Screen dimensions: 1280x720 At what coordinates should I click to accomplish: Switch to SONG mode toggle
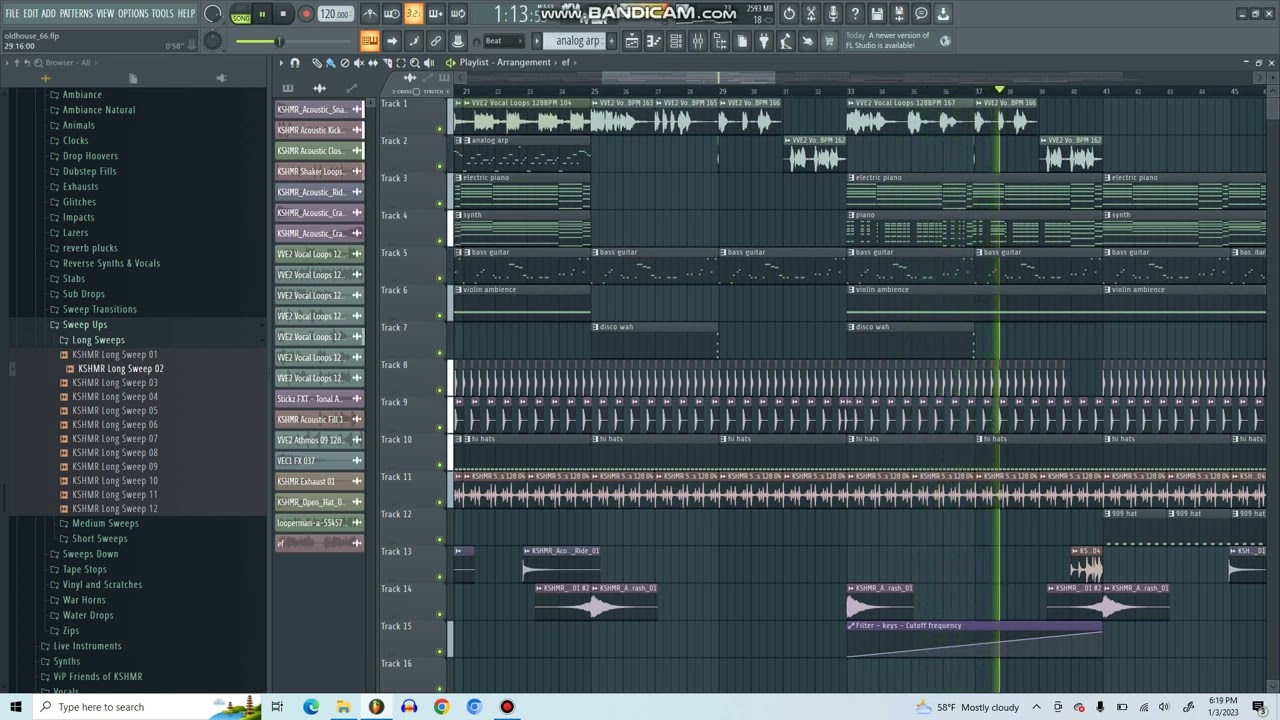[x=241, y=16]
